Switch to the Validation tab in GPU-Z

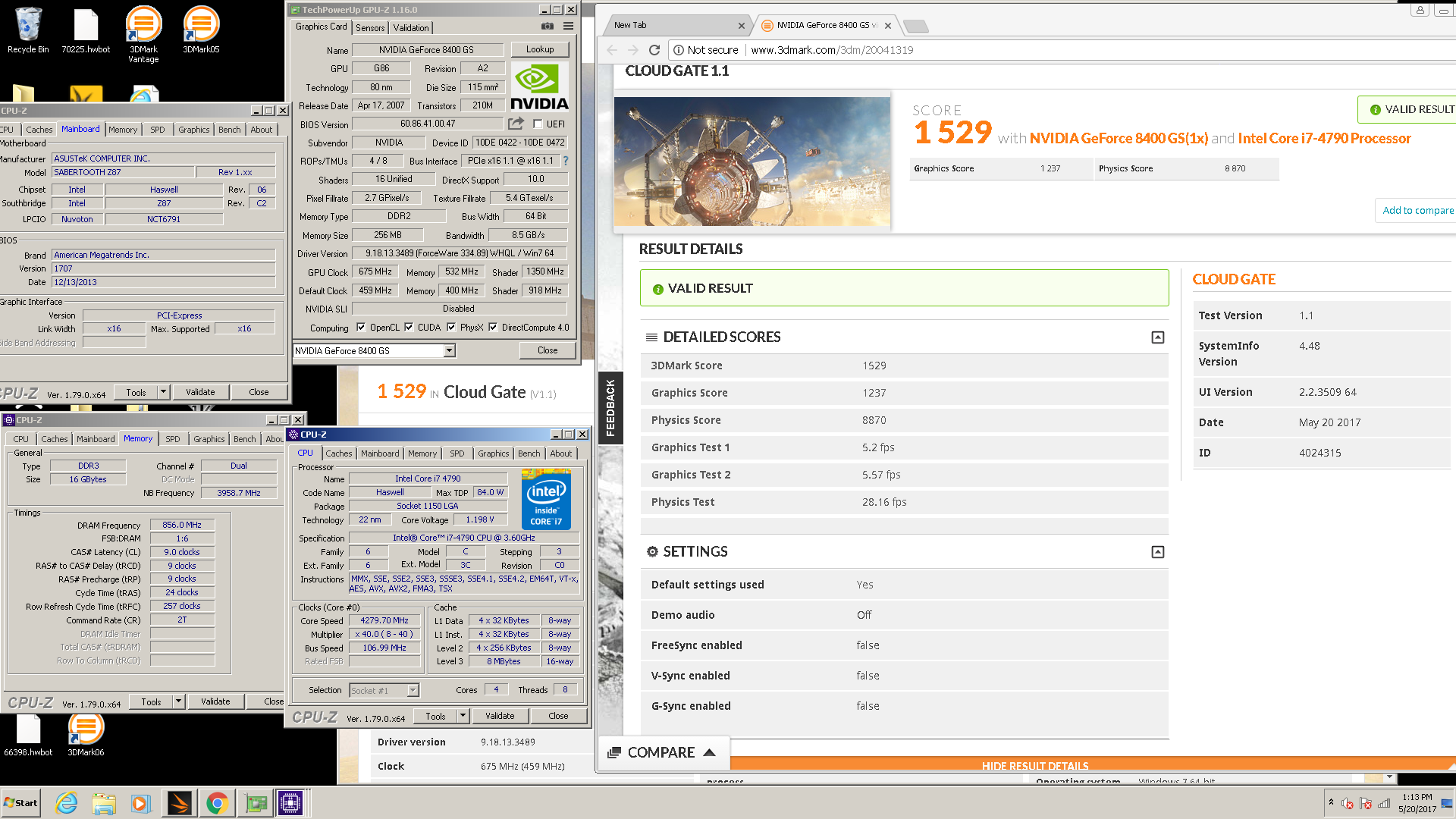tap(411, 27)
